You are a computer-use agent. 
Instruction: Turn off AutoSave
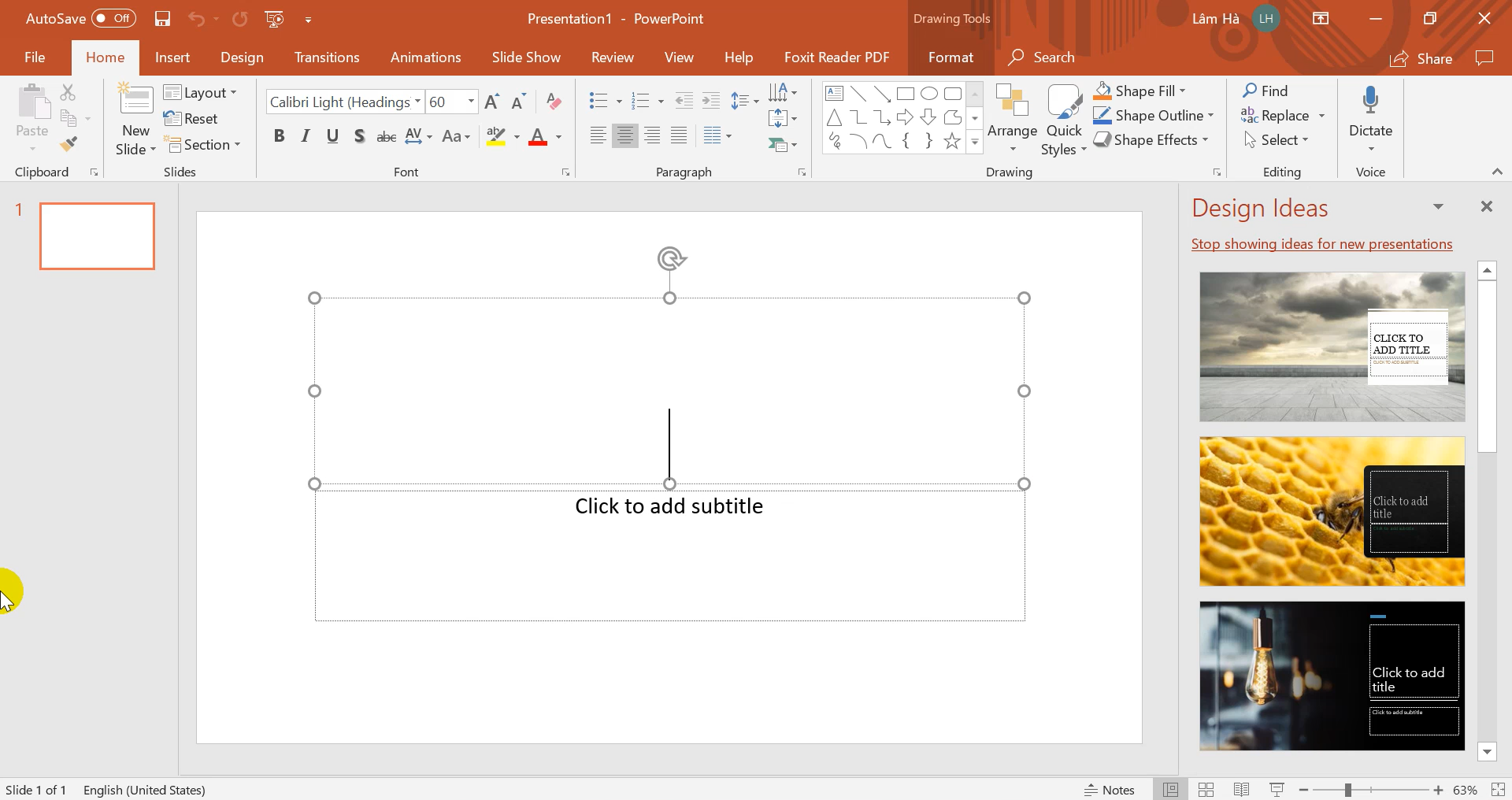point(113,18)
